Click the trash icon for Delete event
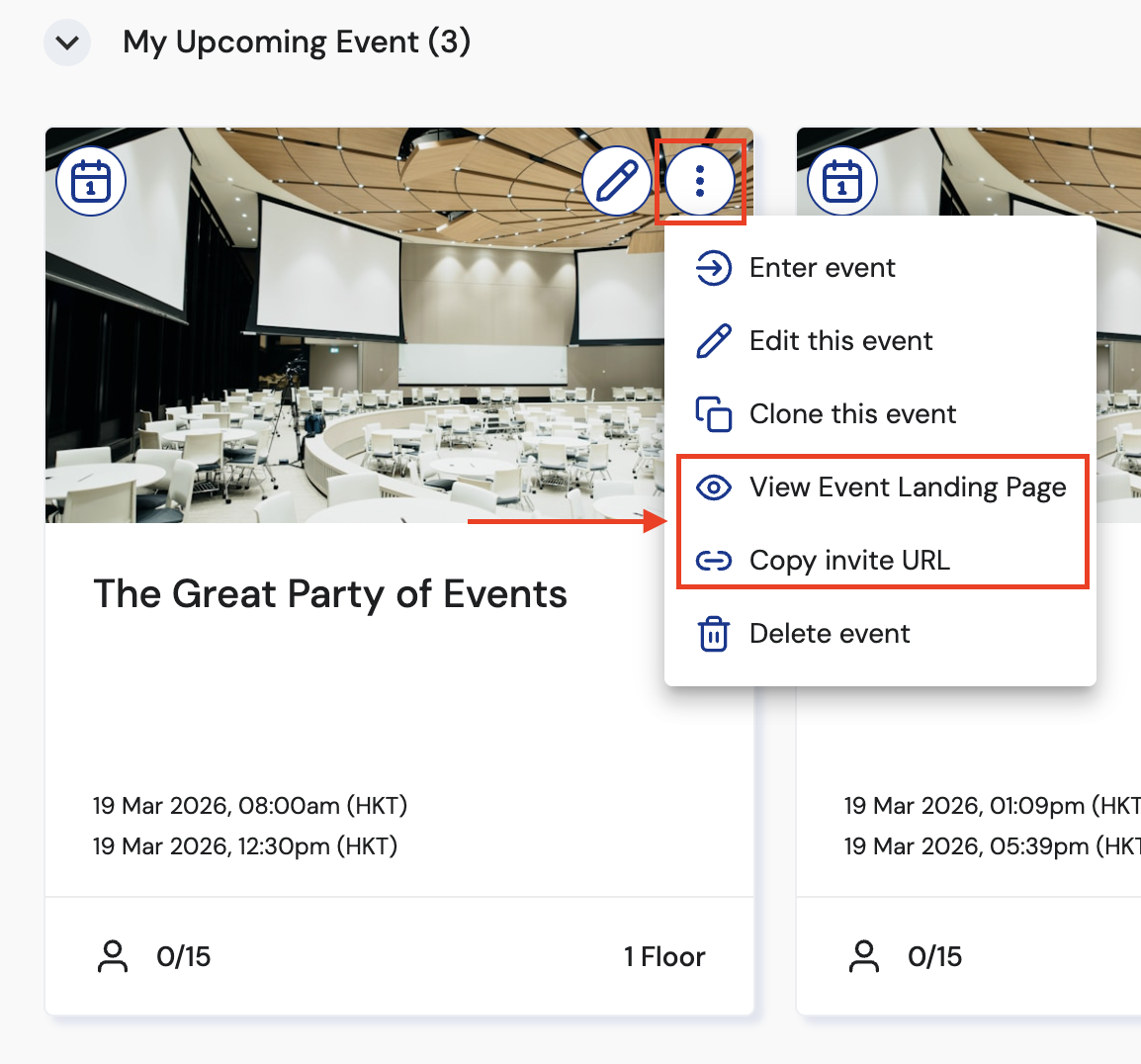1141x1064 pixels. point(714,634)
